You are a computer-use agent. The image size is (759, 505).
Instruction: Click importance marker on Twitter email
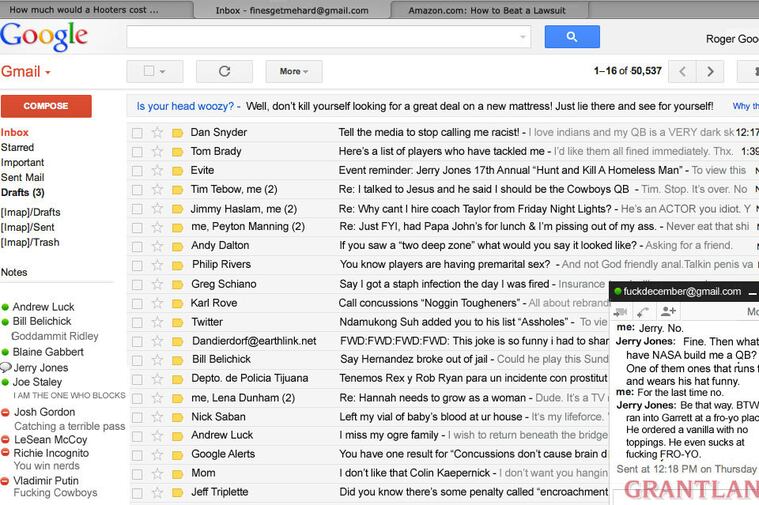pyautogui.click(x=177, y=322)
